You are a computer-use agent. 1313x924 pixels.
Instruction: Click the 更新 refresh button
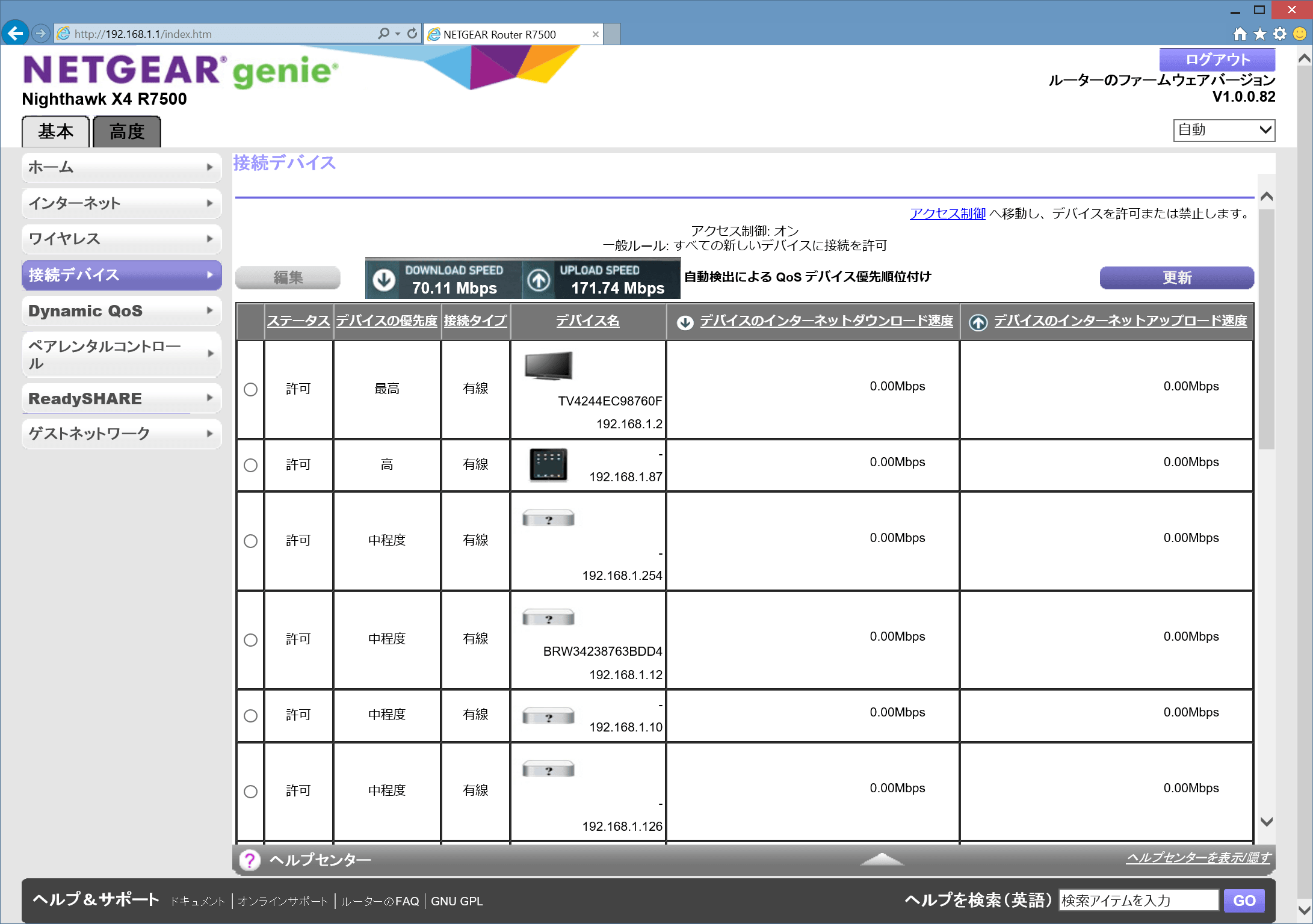tap(1176, 278)
